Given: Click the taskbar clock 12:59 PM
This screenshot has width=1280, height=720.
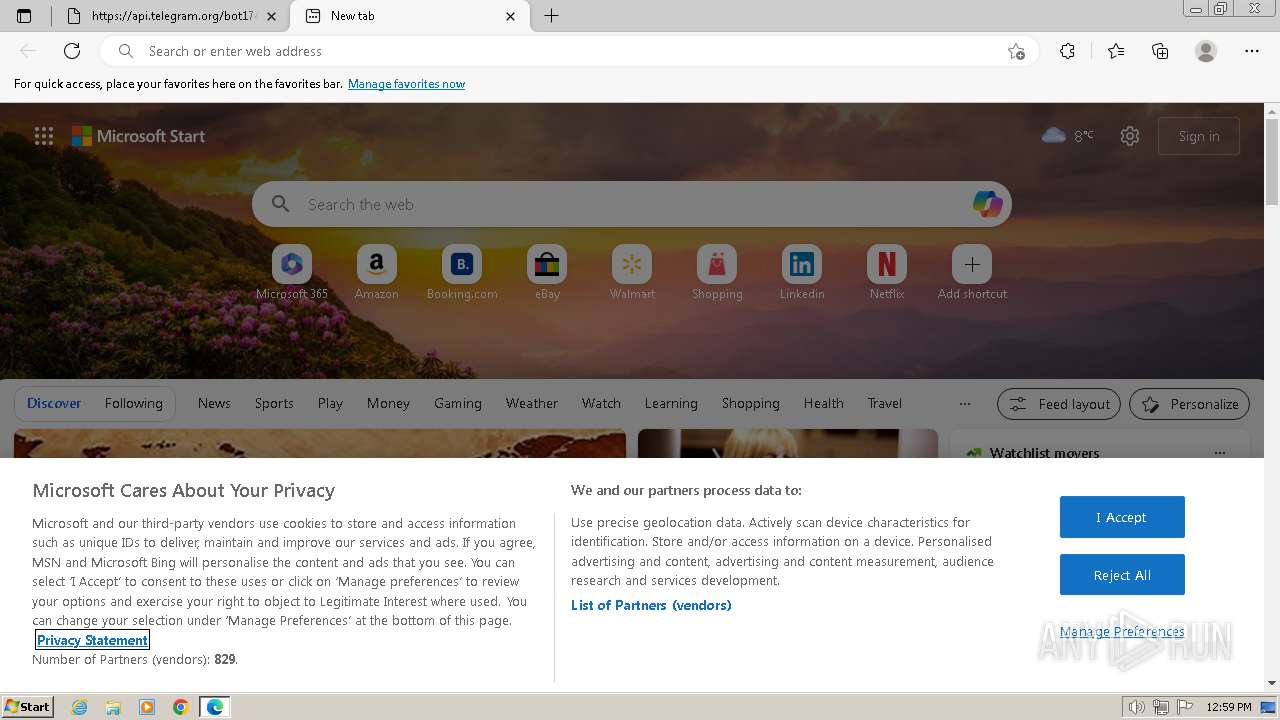Looking at the screenshot, I should tap(1229, 707).
